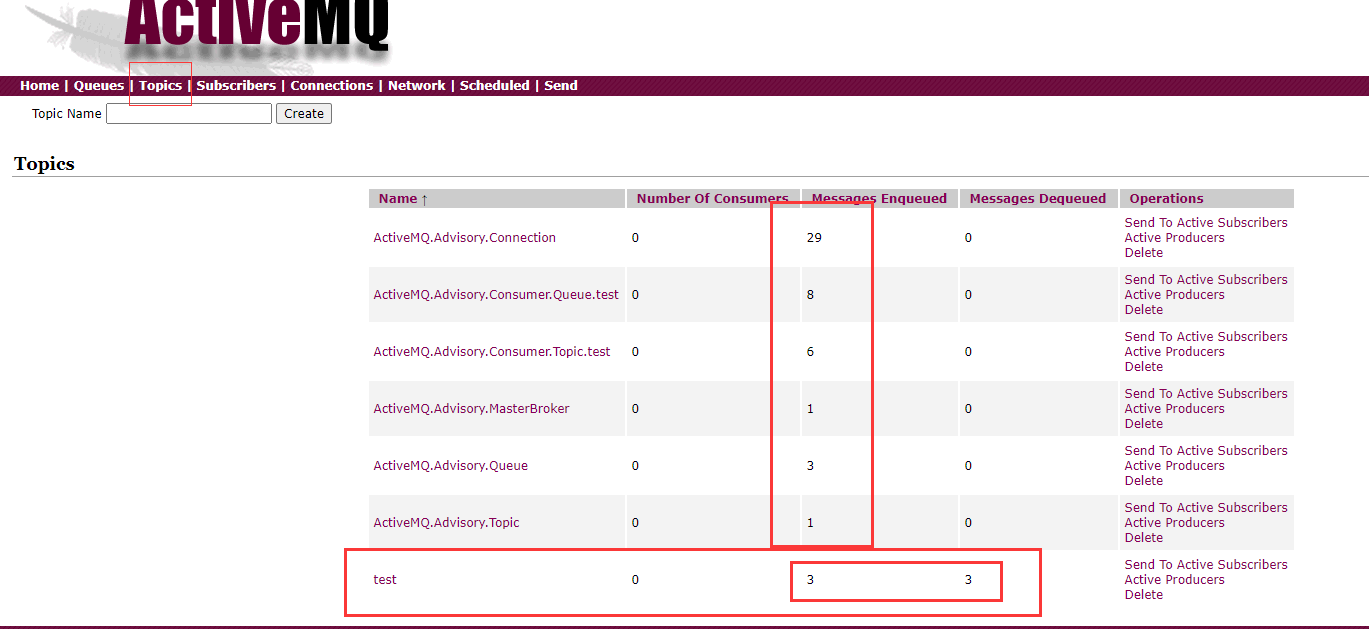The height and width of the screenshot is (629, 1369).
Task: Send To Active Subscribers for Advisory.Topic
Action: tap(1206, 508)
